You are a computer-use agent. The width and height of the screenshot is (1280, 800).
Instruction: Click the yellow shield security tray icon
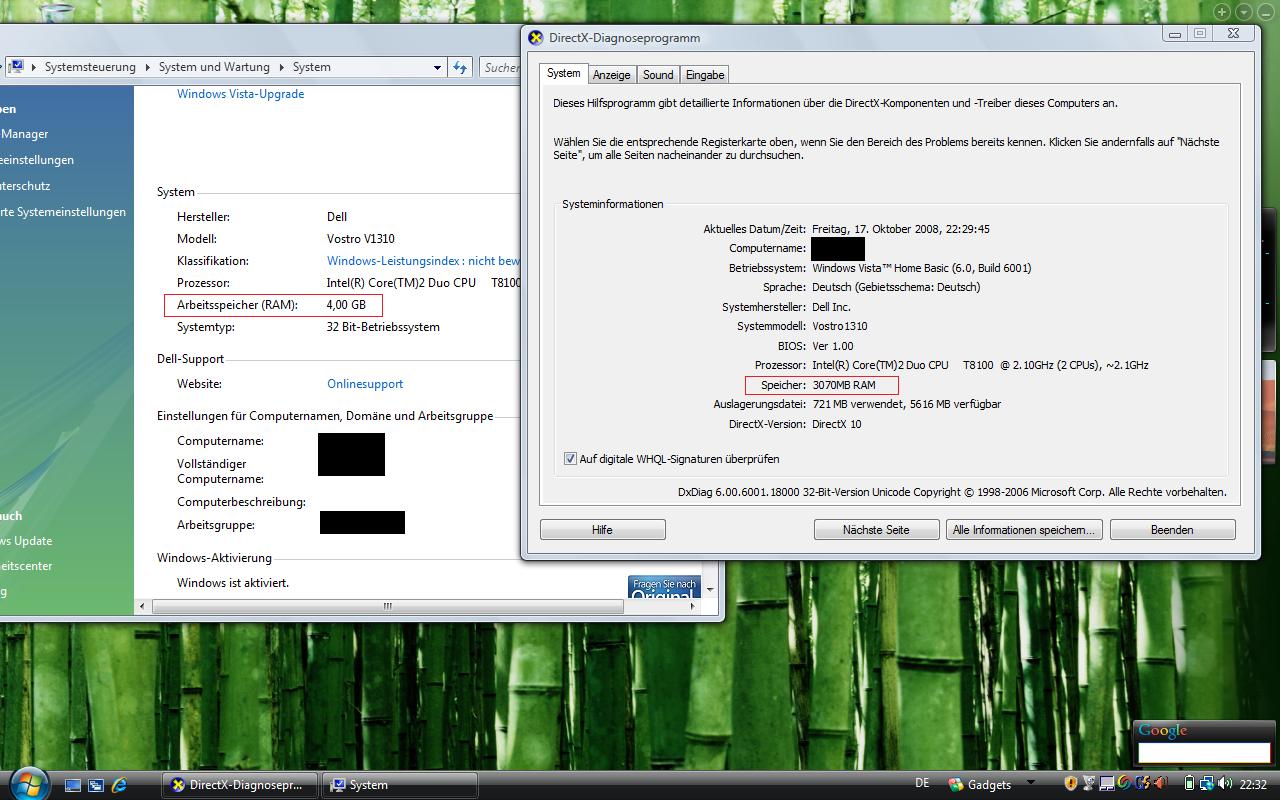point(1070,784)
